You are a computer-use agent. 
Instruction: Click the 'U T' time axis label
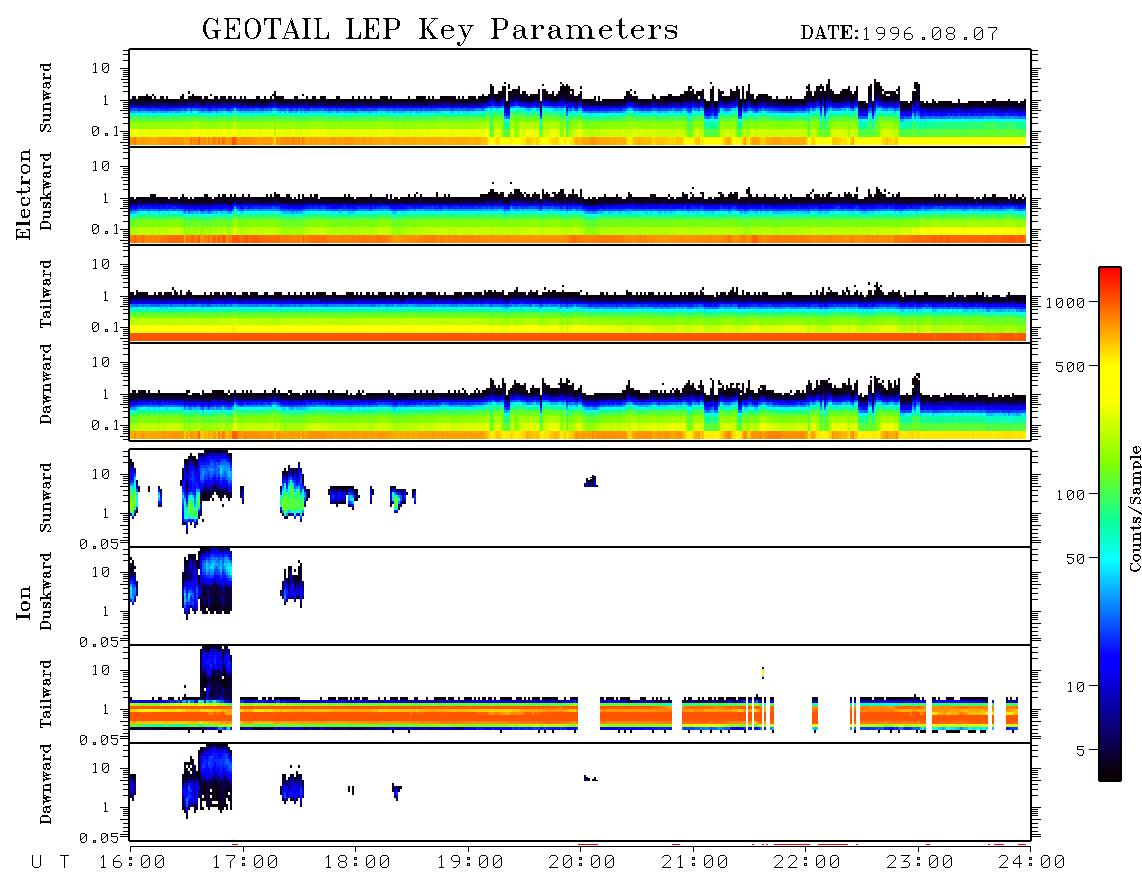pyautogui.click(x=51, y=863)
